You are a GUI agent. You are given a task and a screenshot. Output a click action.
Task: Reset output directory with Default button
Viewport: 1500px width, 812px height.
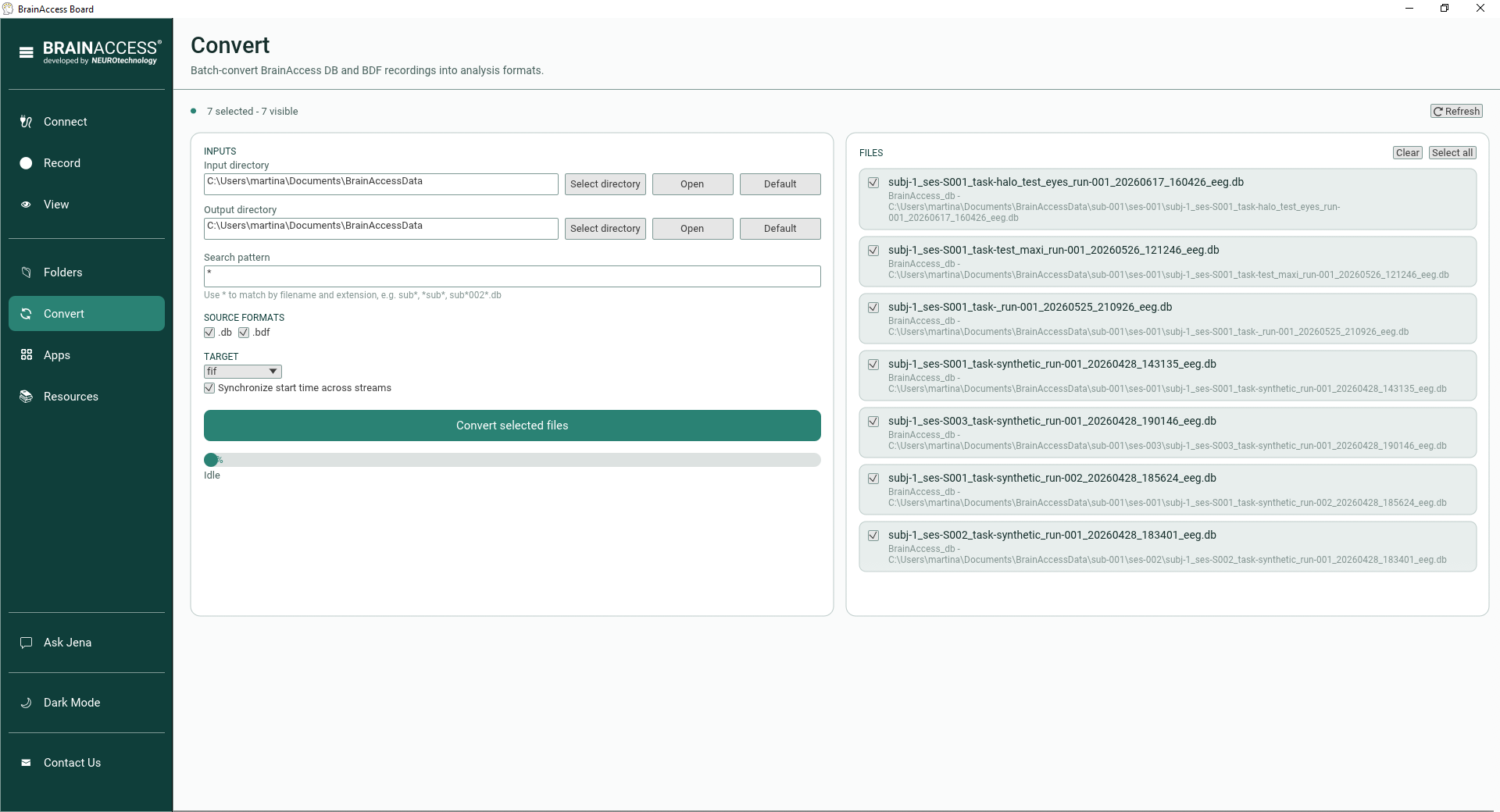tap(780, 229)
